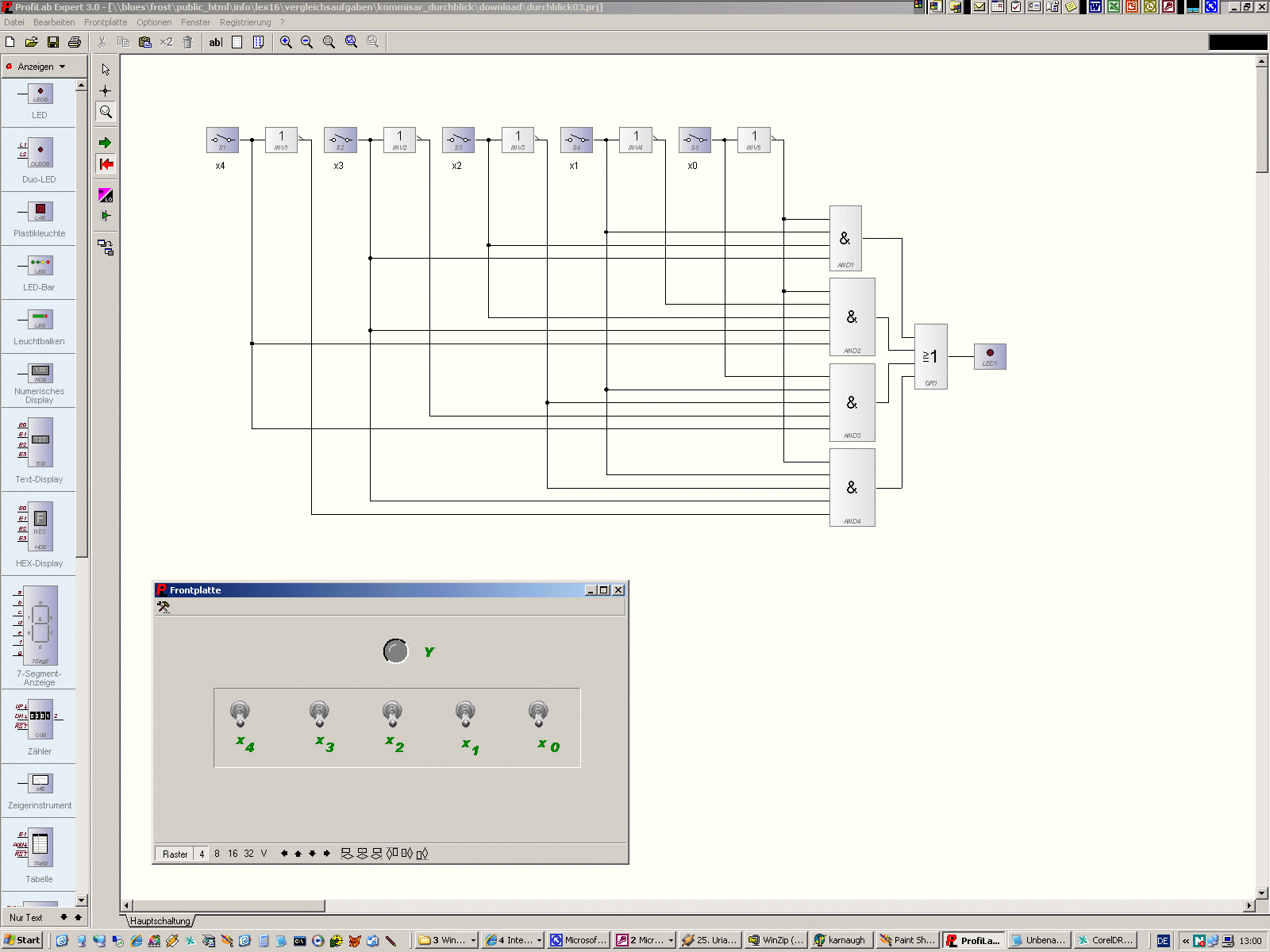Choose the pointer selection tool

pyautogui.click(x=106, y=70)
